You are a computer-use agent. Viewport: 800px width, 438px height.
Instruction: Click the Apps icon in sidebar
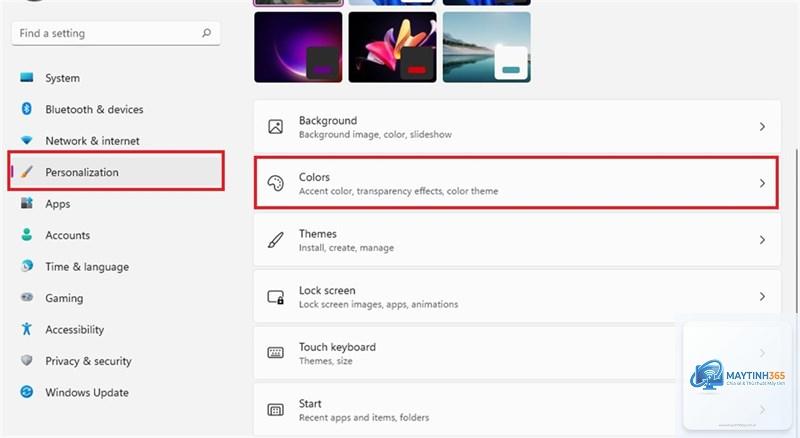pyautogui.click(x=27, y=203)
